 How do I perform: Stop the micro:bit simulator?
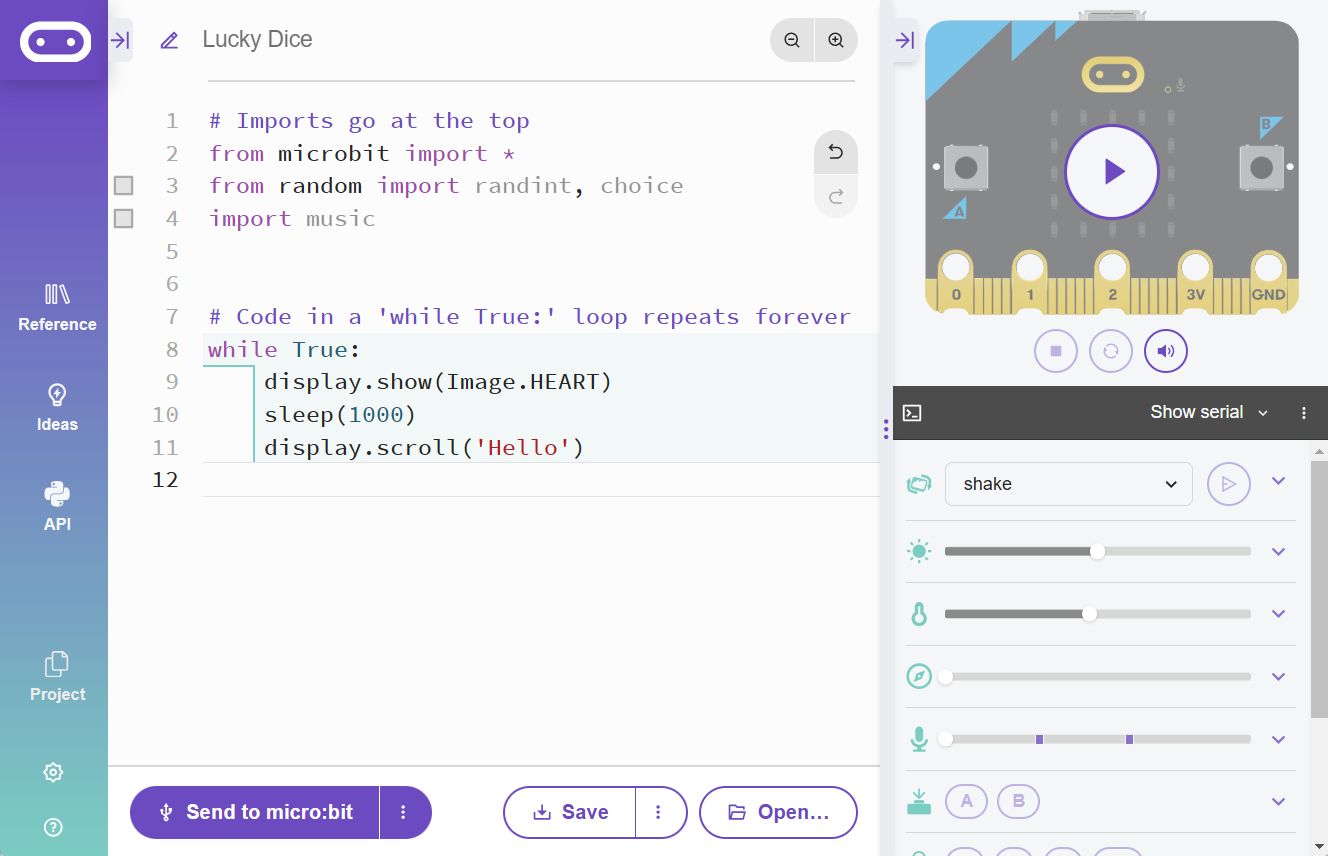click(1056, 351)
